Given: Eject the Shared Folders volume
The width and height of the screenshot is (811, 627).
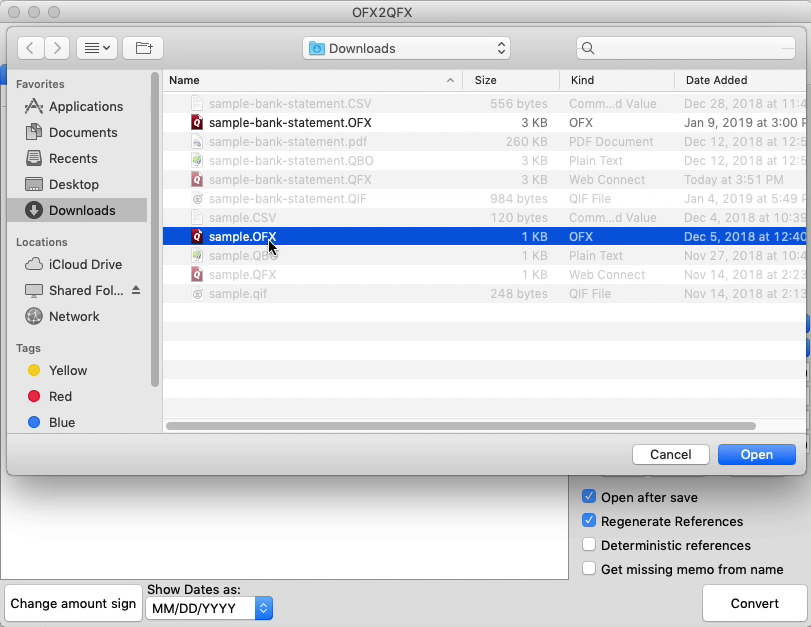Looking at the screenshot, I should [136, 290].
